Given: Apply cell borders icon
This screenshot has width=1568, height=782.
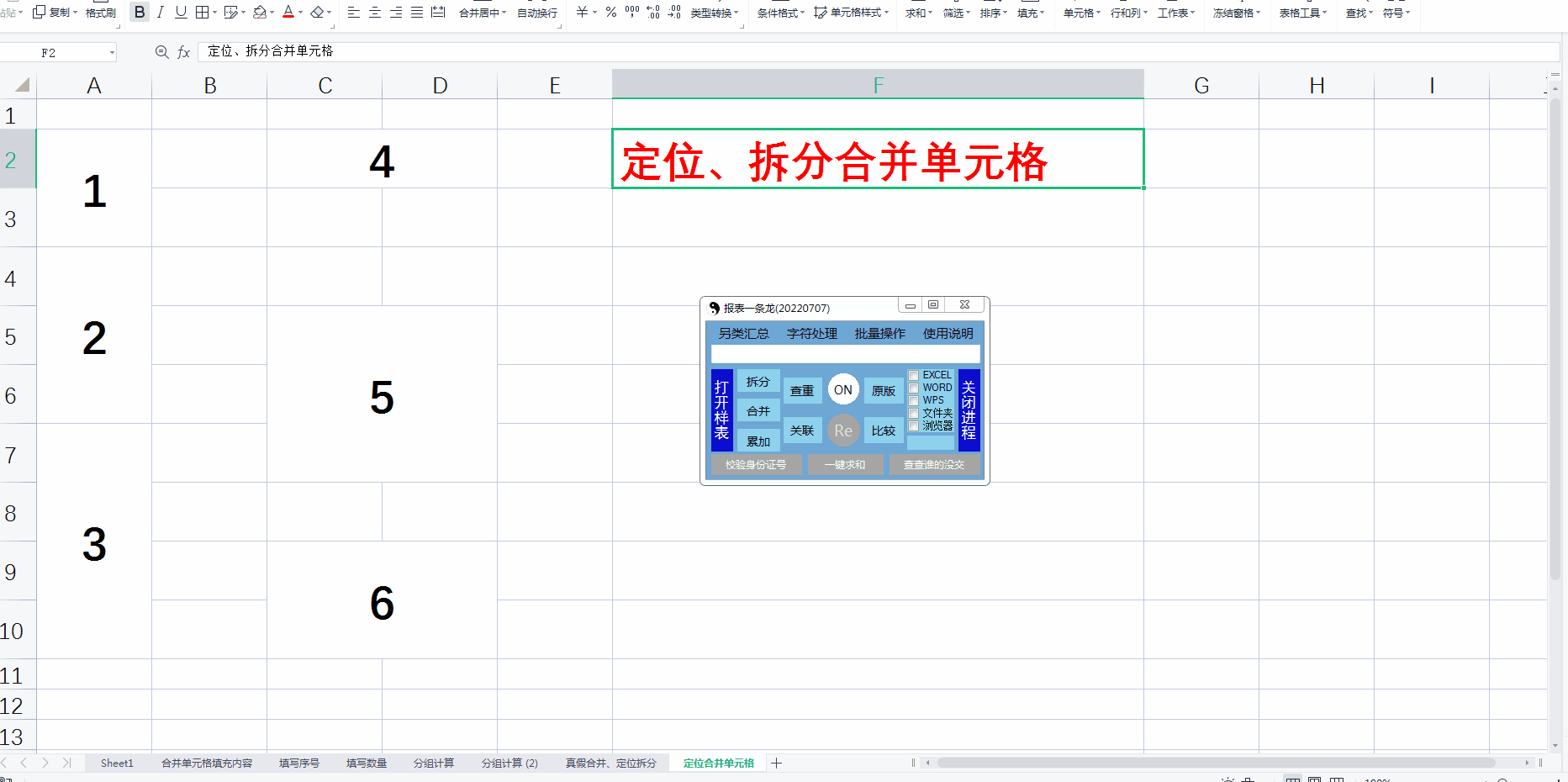Looking at the screenshot, I should 202,12.
